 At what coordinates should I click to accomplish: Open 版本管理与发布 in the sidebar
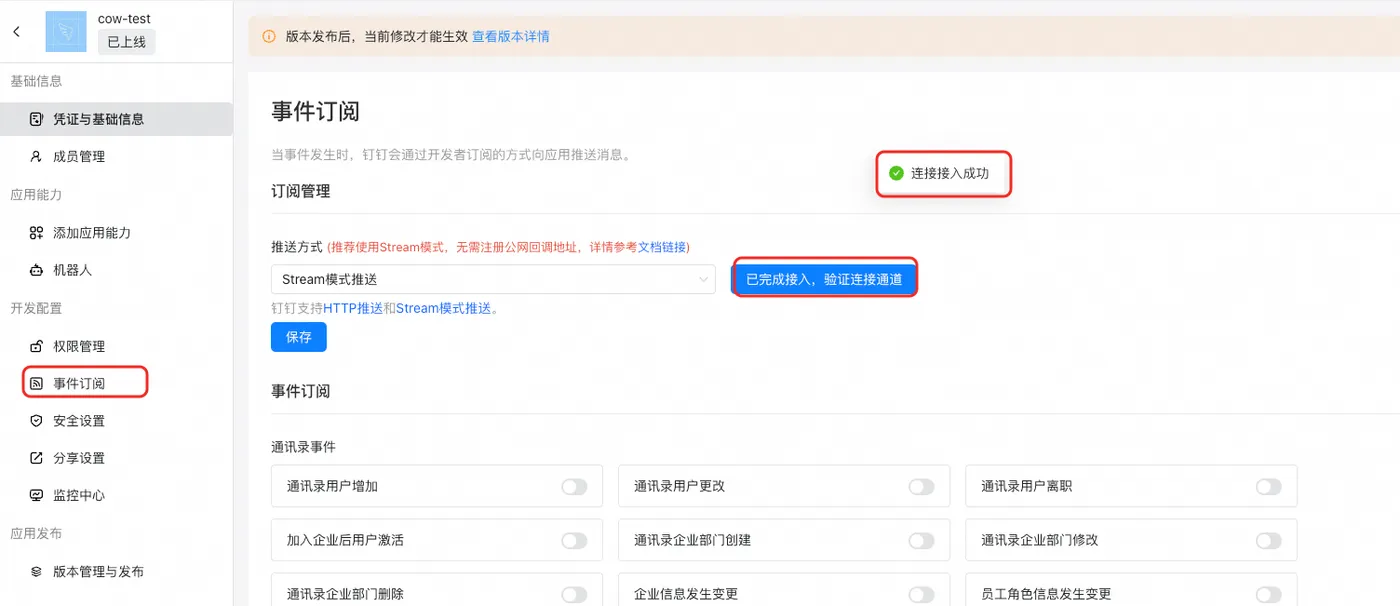click(116, 572)
